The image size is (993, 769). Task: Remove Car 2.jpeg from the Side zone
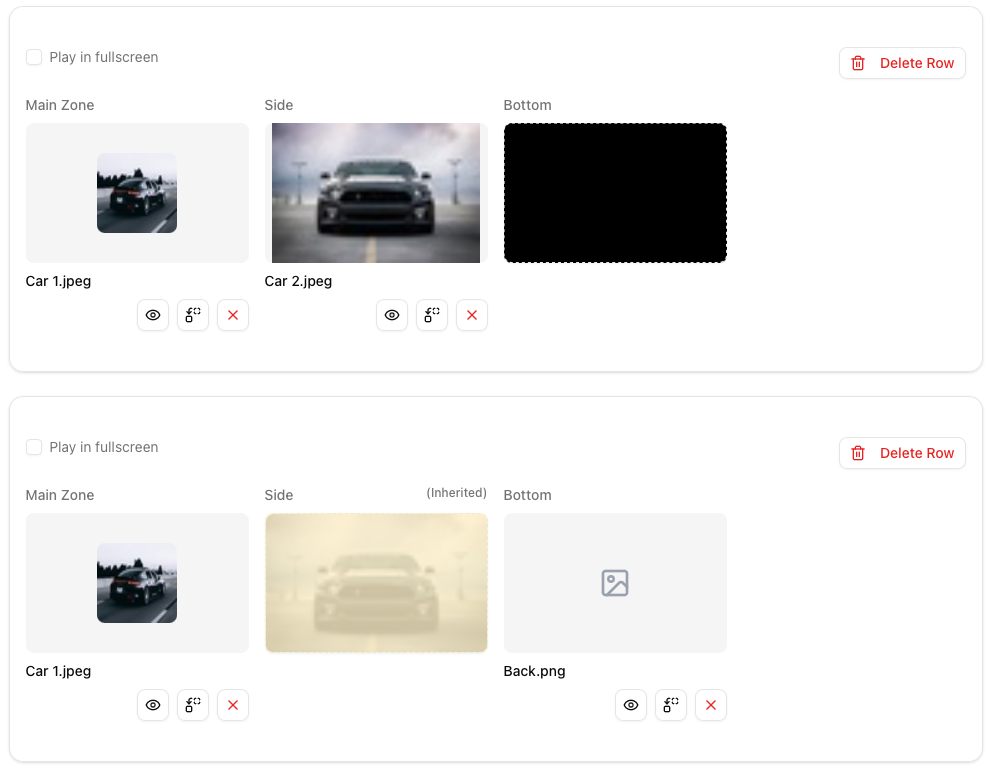472,315
